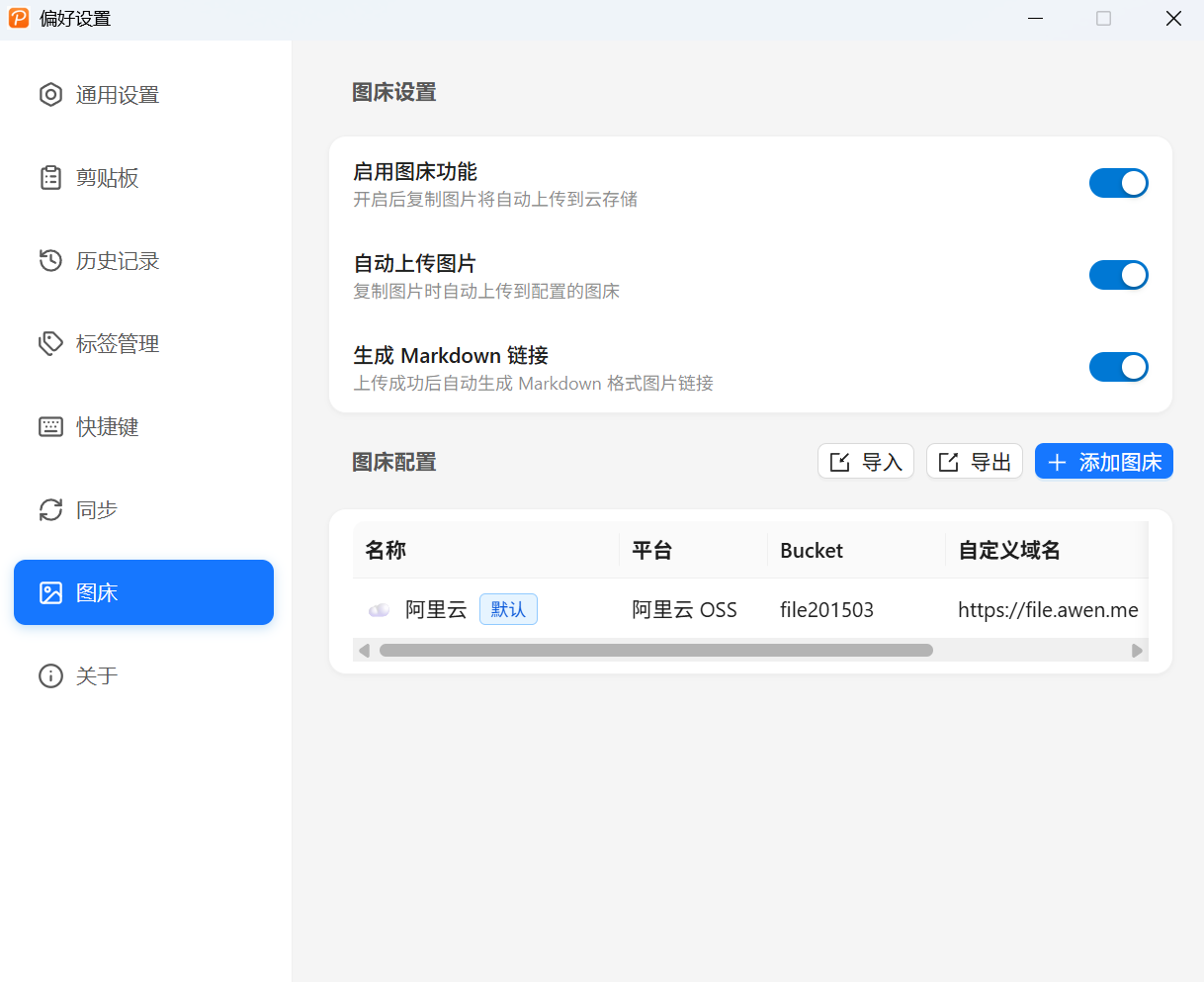Click the 通用设置 hexagon icon

[x=50, y=95]
